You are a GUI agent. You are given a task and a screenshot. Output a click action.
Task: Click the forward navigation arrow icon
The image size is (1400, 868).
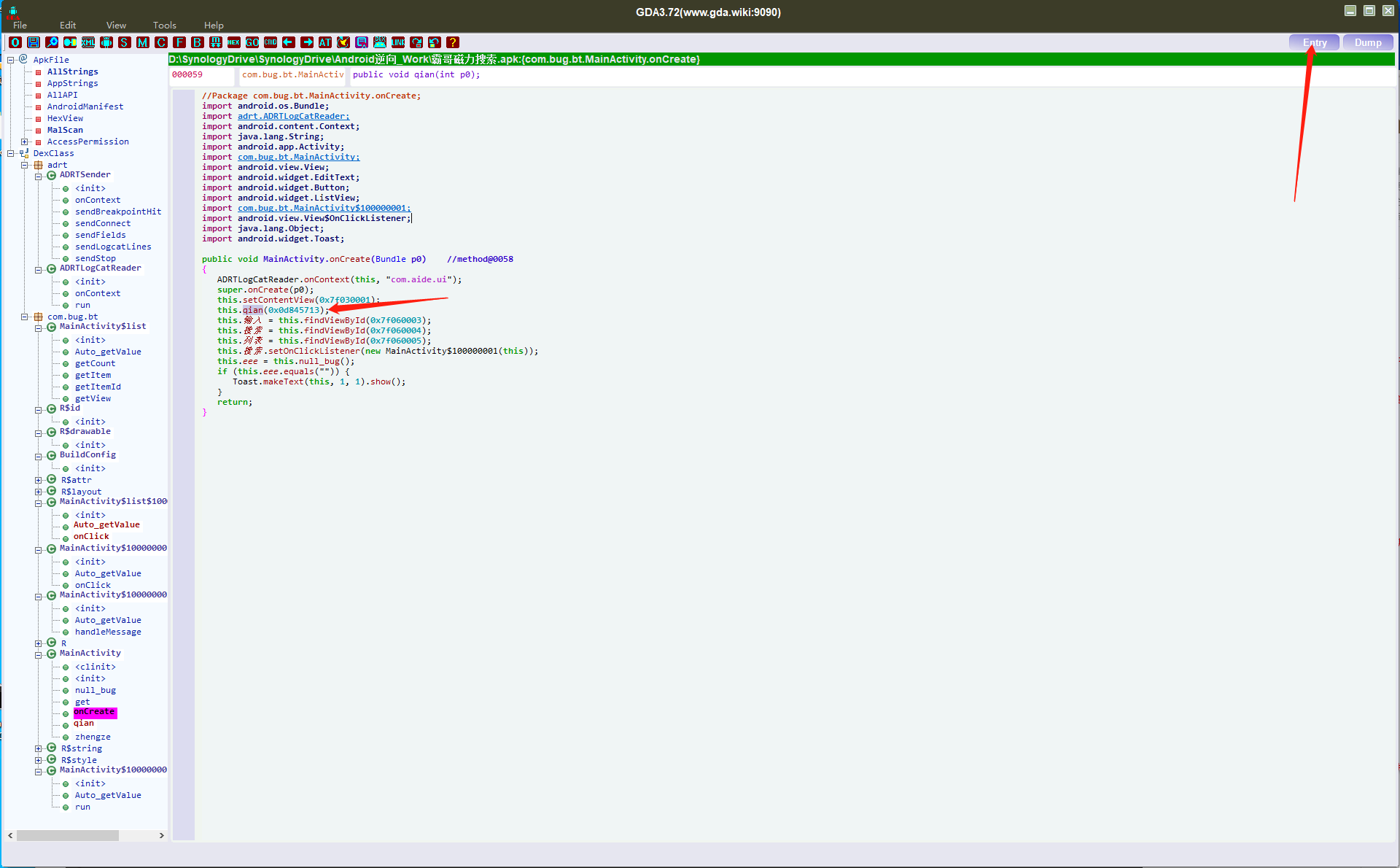click(307, 42)
